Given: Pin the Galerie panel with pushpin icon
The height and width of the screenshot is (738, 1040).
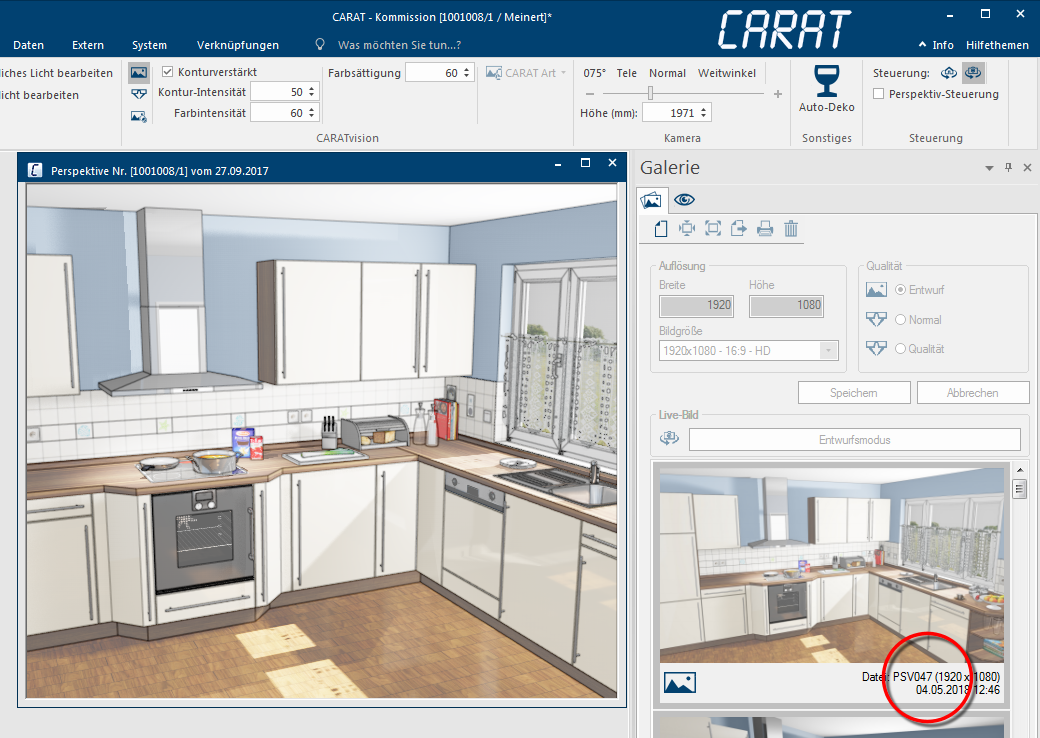Looking at the screenshot, I should coord(1008,168).
